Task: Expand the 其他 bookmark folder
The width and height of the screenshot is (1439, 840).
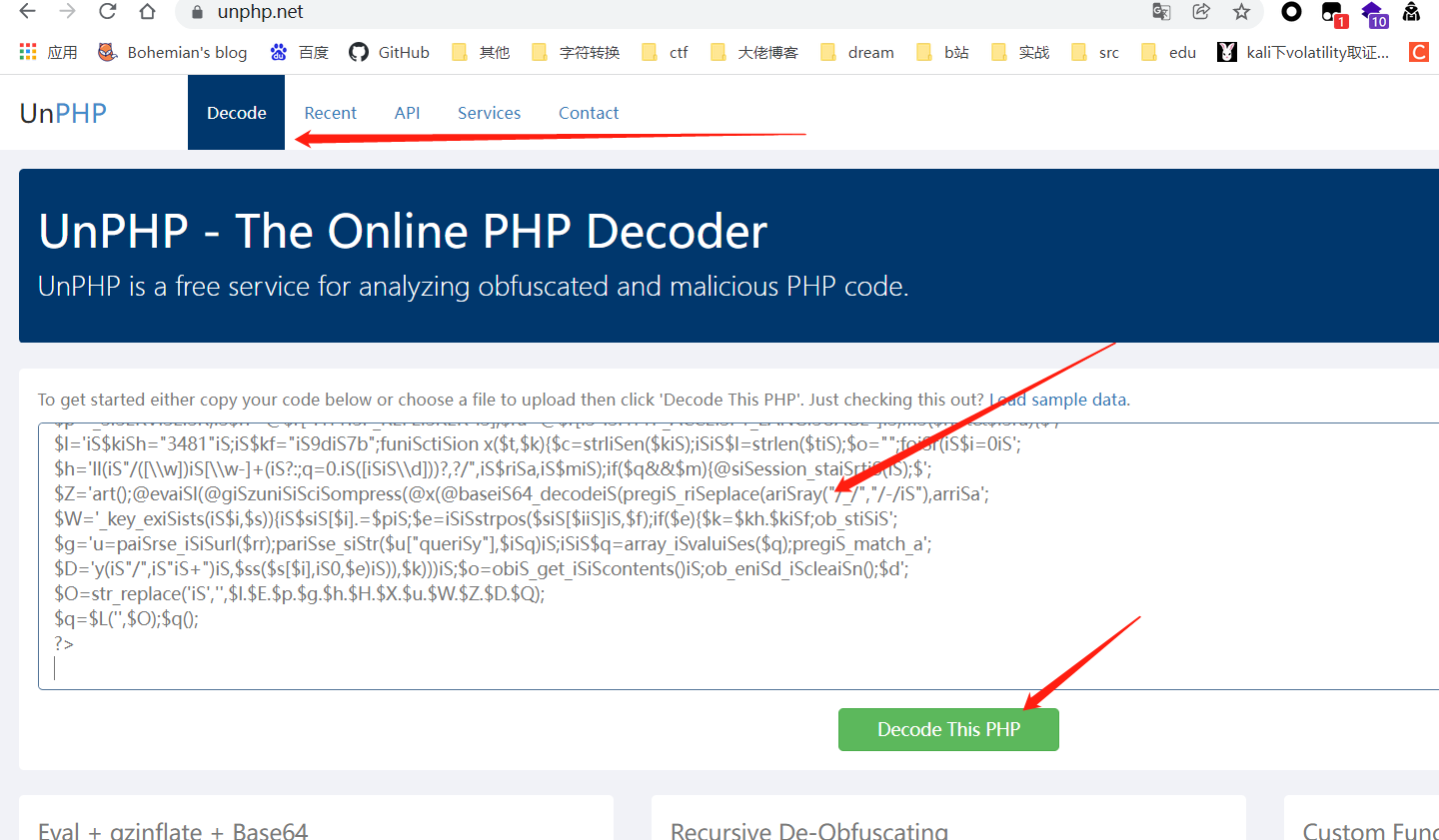Action: 481,52
